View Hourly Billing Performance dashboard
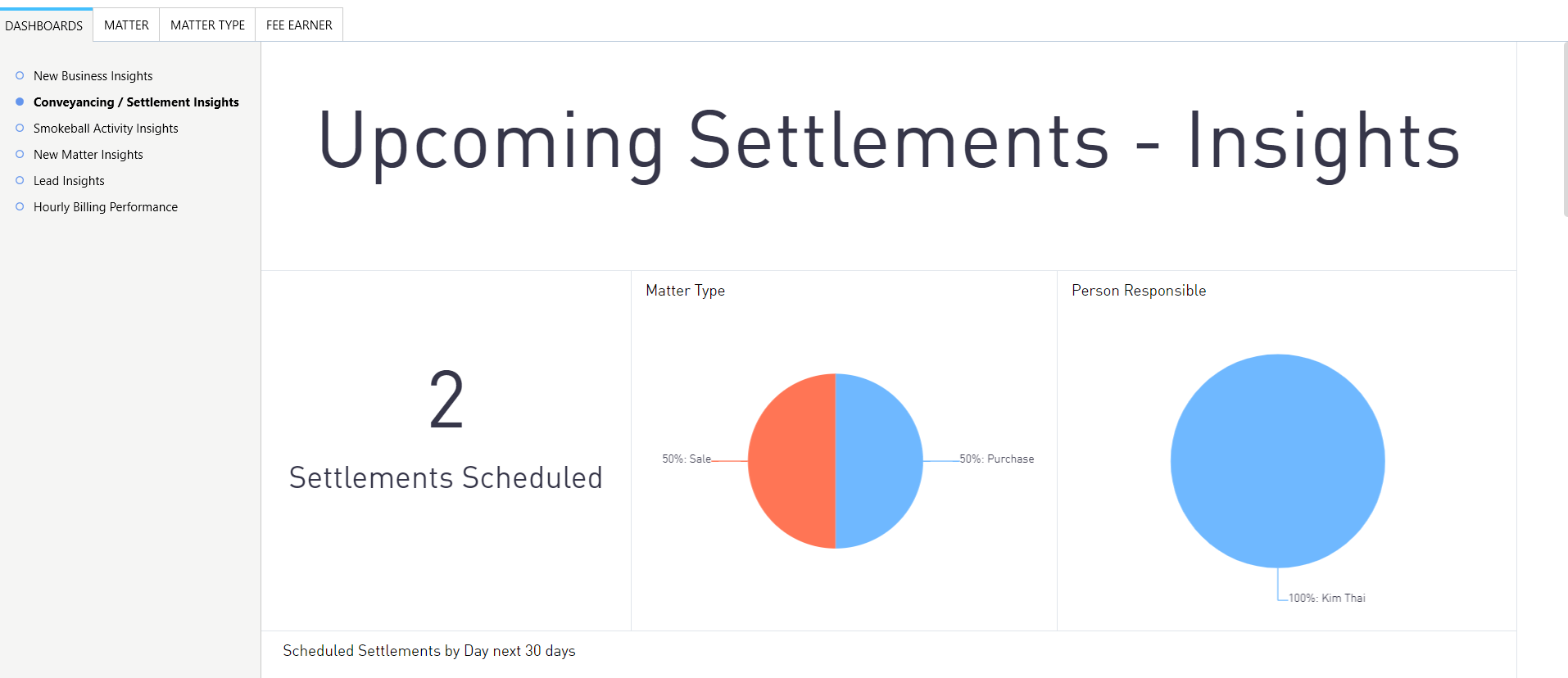This screenshot has height=678, width=1568. pyautogui.click(x=106, y=206)
